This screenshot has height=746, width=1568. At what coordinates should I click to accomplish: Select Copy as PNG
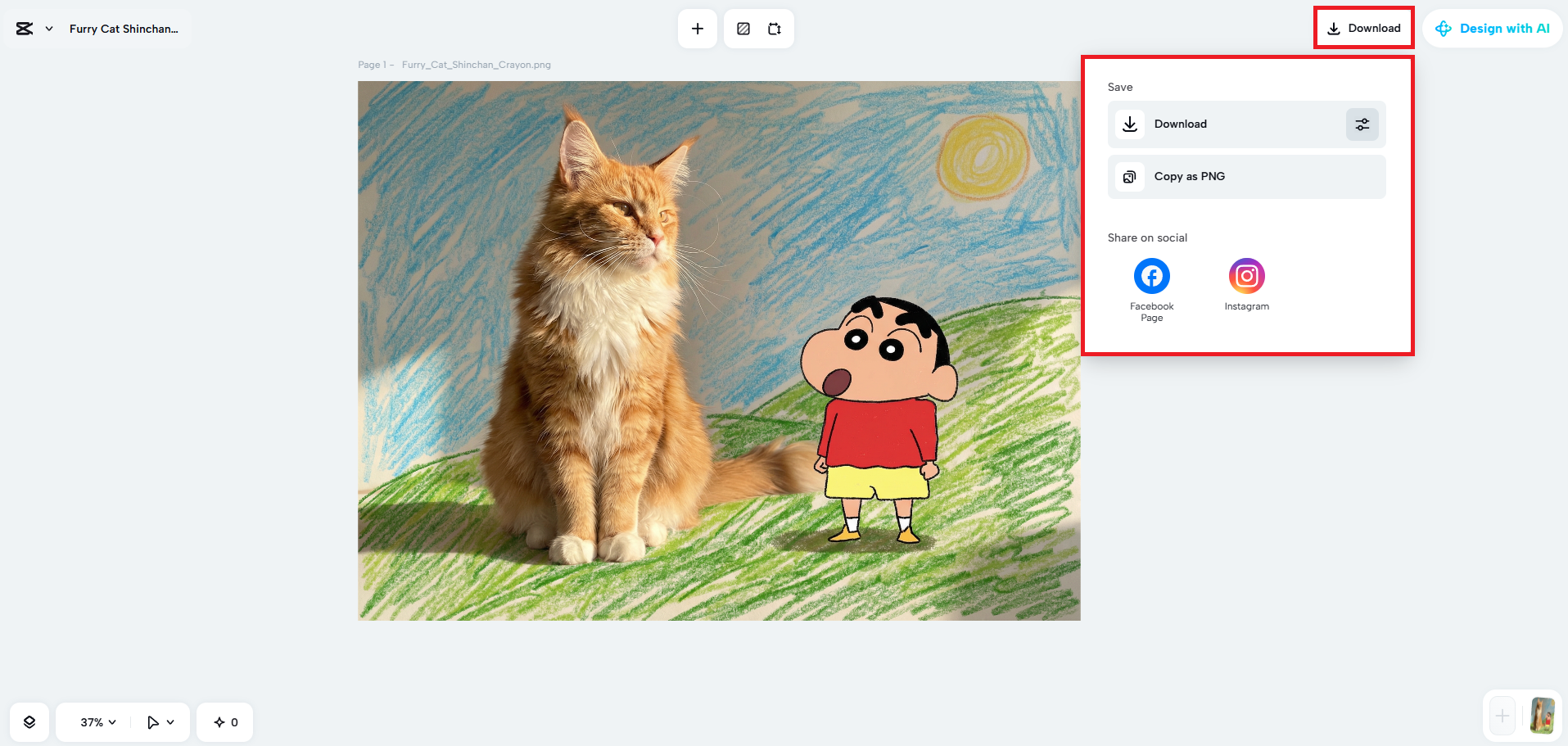click(x=1189, y=176)
